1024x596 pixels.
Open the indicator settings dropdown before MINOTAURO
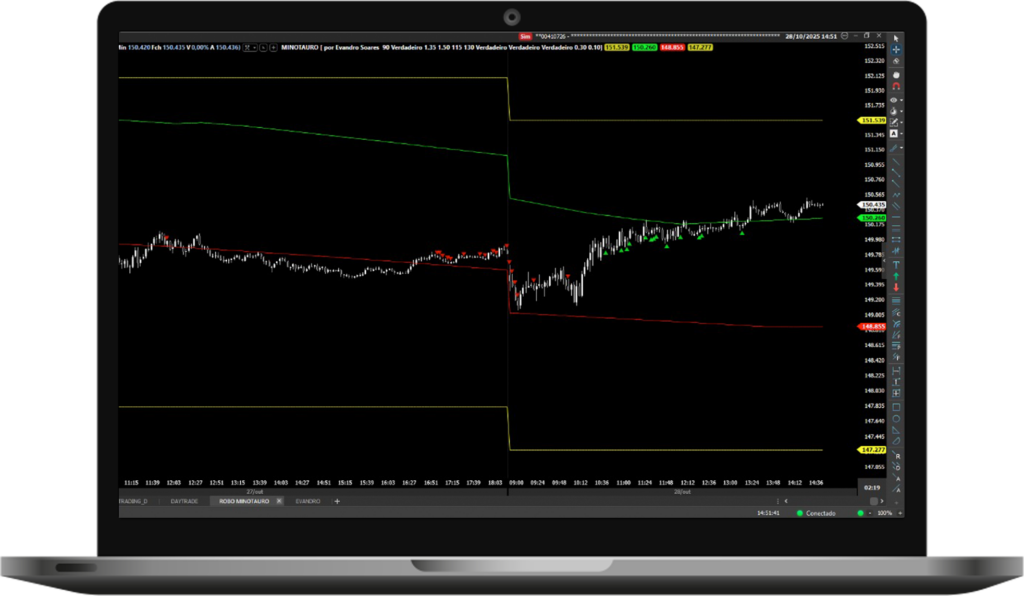[x=252, y=47]
